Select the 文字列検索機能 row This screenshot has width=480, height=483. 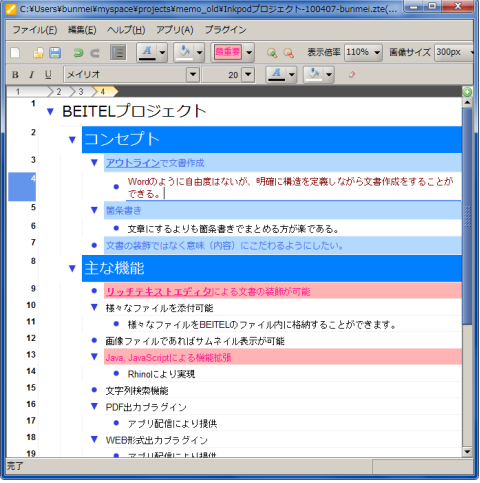(283, 390)
